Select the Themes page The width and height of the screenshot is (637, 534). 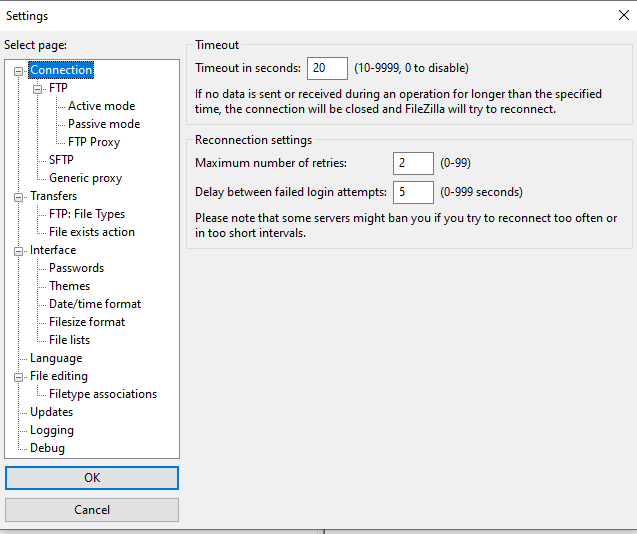tap(69, 286)
